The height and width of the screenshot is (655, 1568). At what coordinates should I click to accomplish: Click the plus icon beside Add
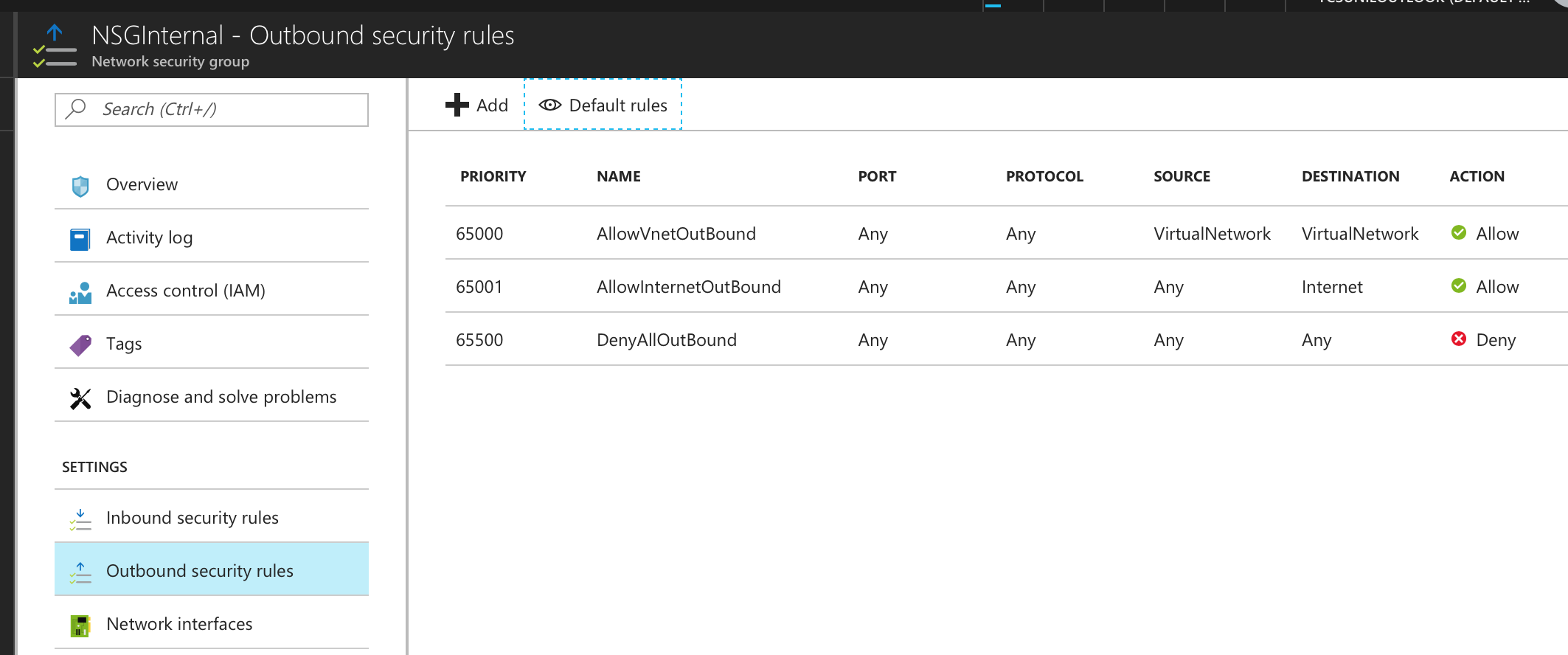point(457,105)
